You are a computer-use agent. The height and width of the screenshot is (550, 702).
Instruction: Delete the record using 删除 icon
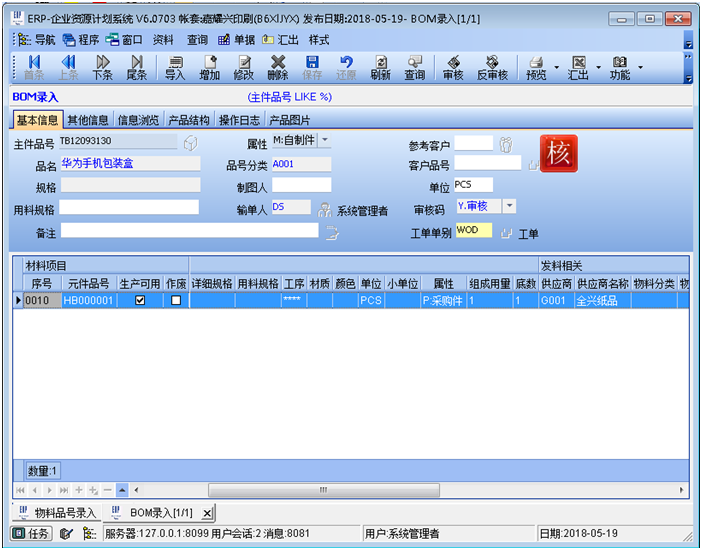tap(278, 67)
